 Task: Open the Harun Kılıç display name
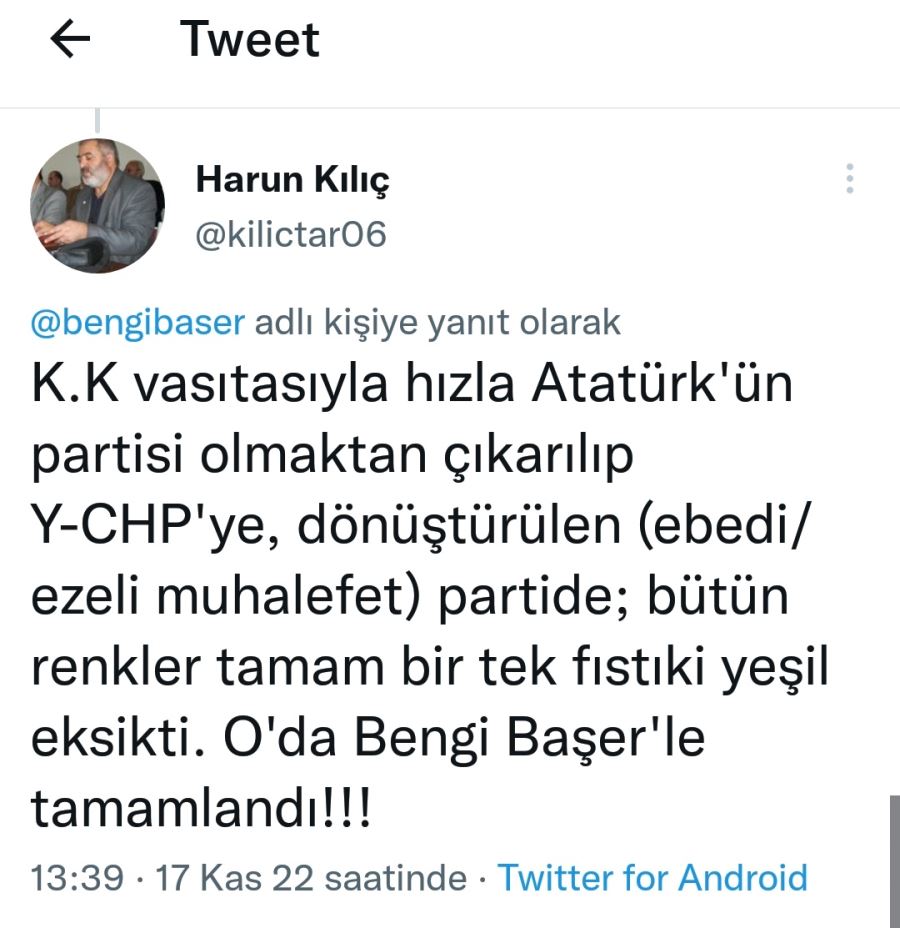(x=292, y=180)
